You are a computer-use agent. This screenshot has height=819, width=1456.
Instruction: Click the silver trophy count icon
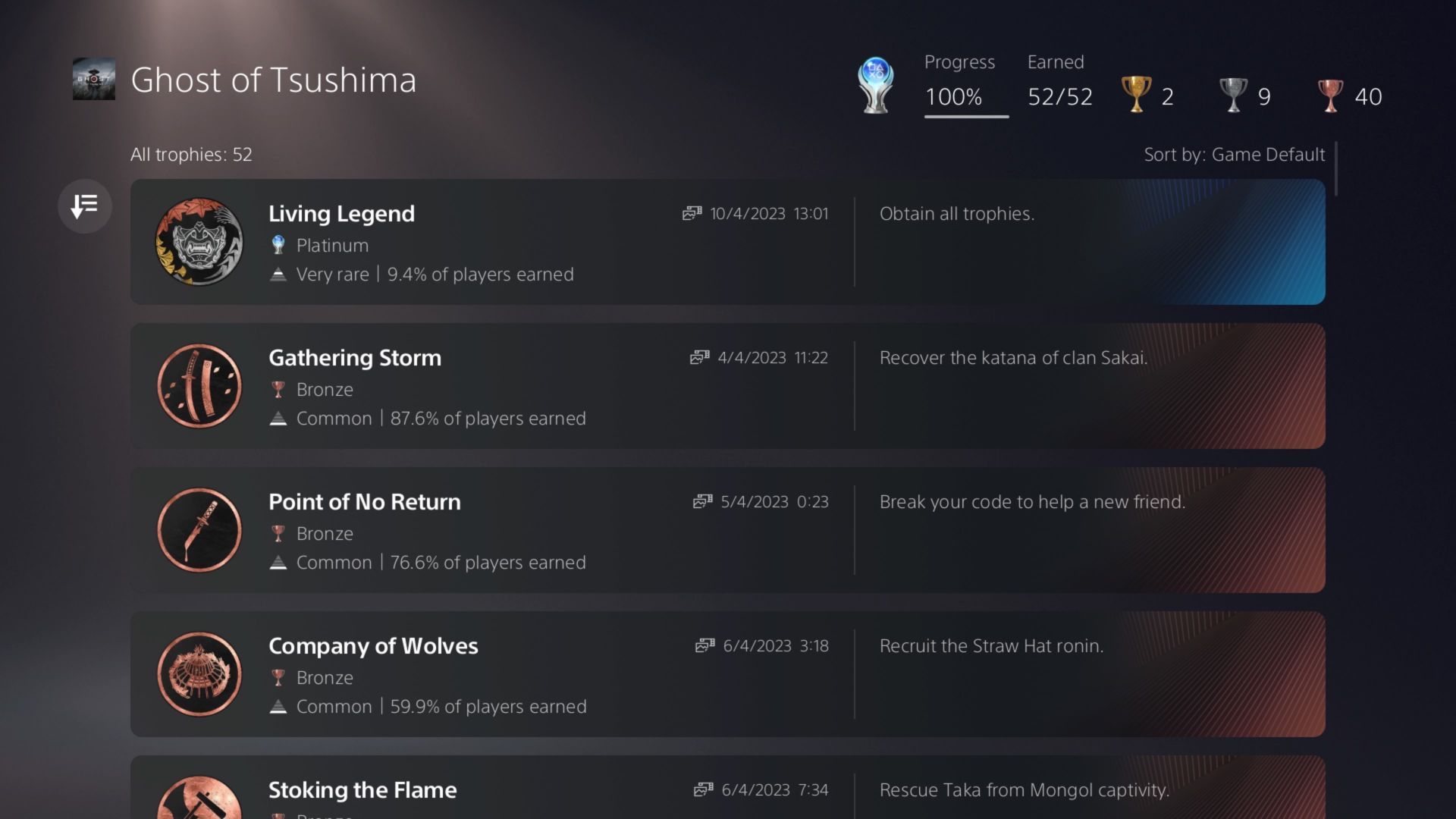1233,95
